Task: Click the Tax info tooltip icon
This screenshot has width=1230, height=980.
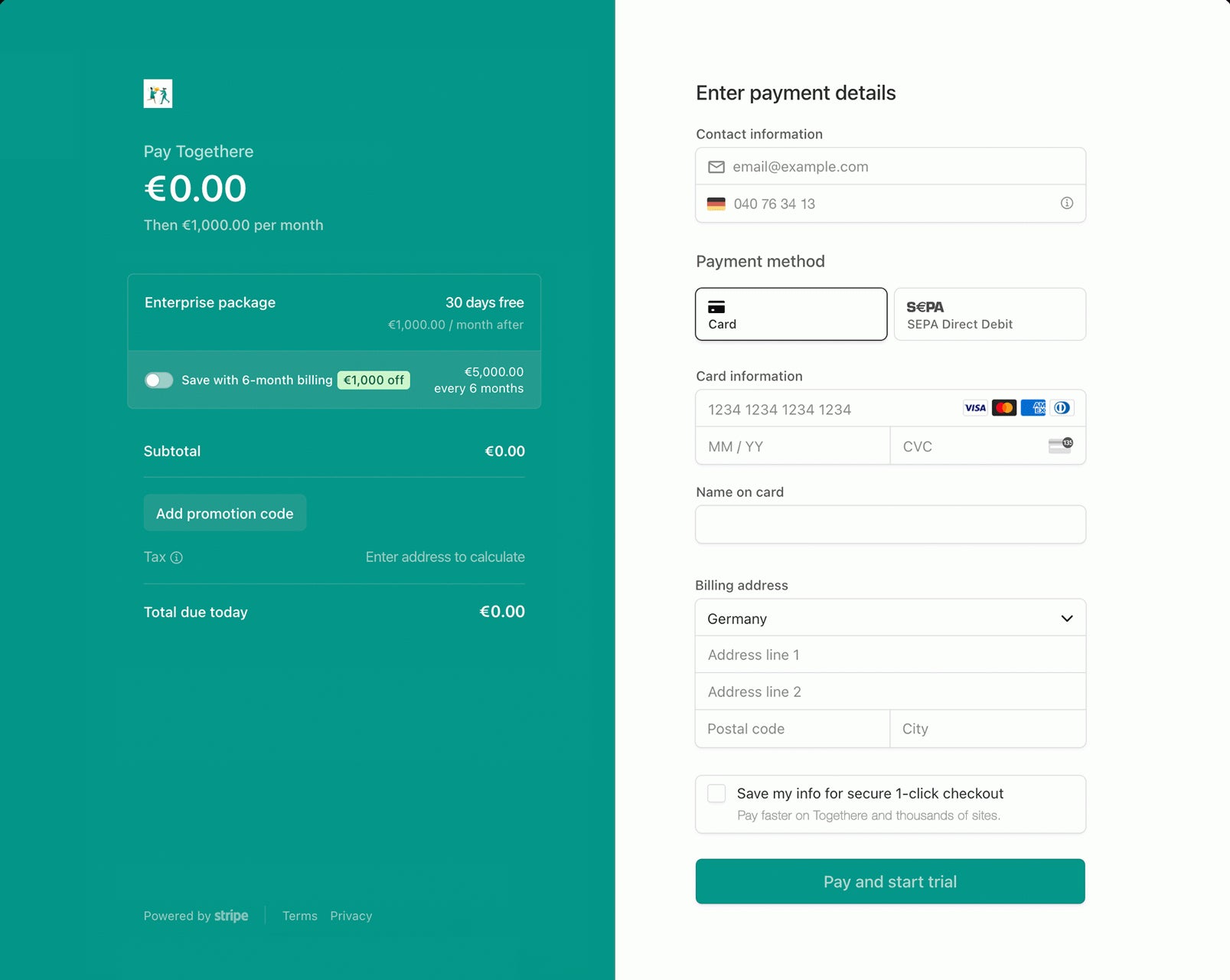Action: tap(176, 557)
